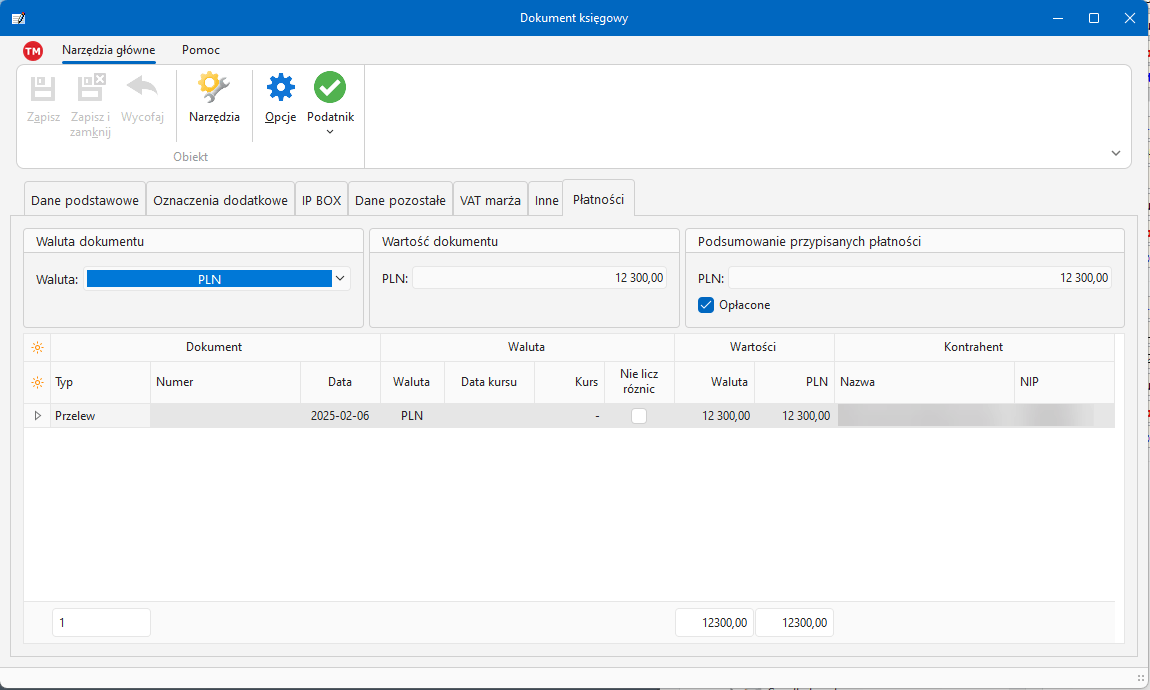Click the Wycofaj undo arrow icon
The height and width of the screenshot is (690, 1150).
tap(142, 90)
